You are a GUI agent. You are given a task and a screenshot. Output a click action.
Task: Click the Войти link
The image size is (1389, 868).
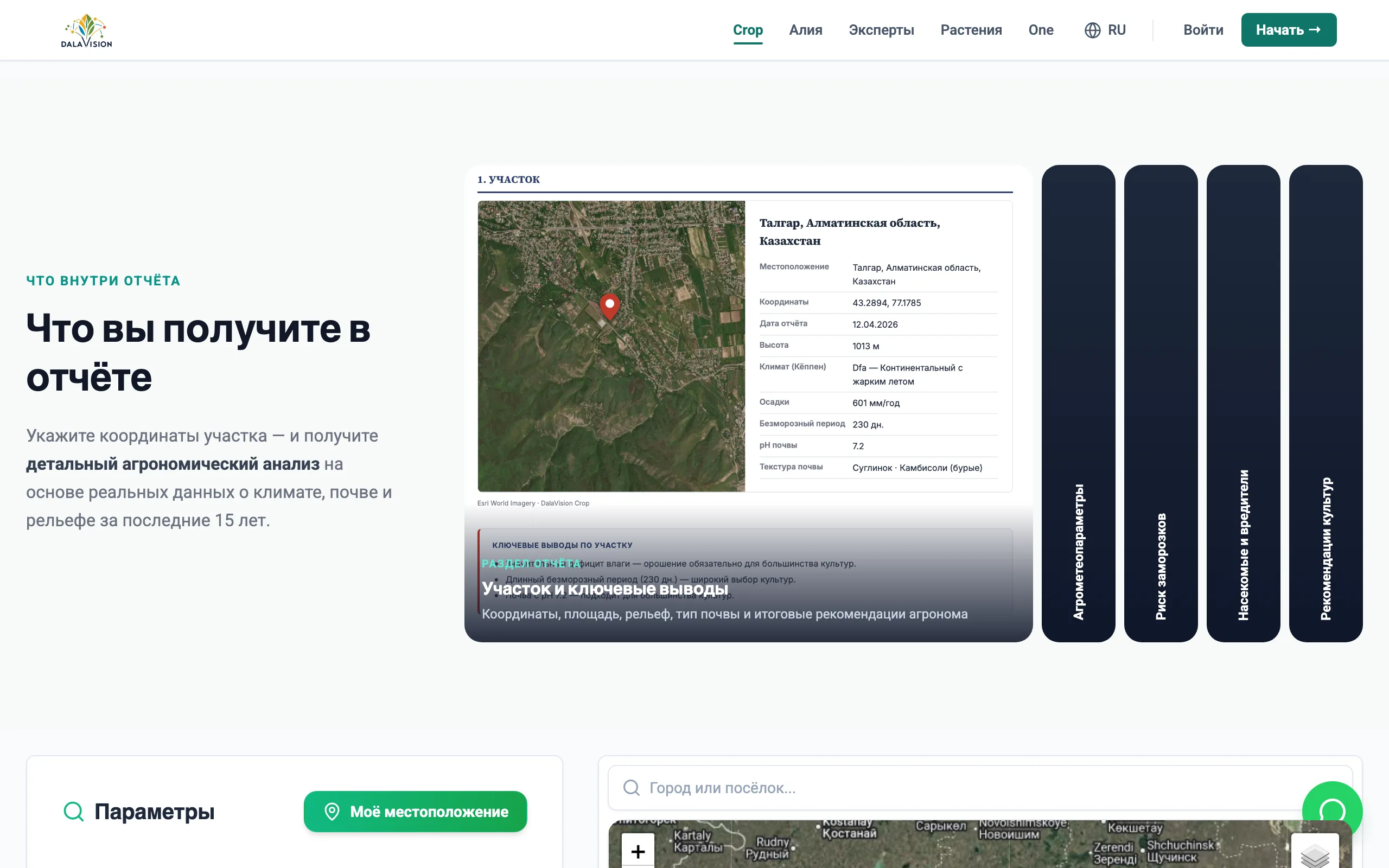(1203, 30)
